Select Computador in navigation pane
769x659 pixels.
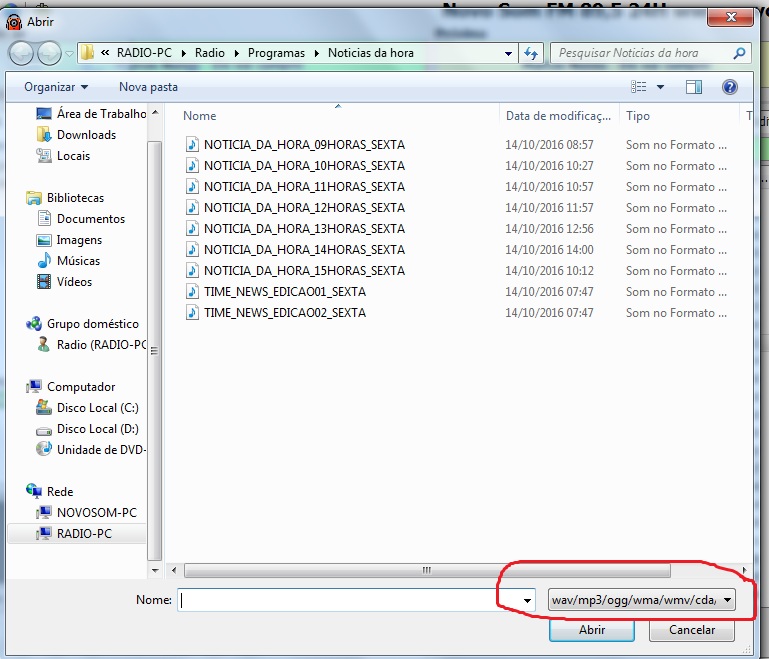71,387
